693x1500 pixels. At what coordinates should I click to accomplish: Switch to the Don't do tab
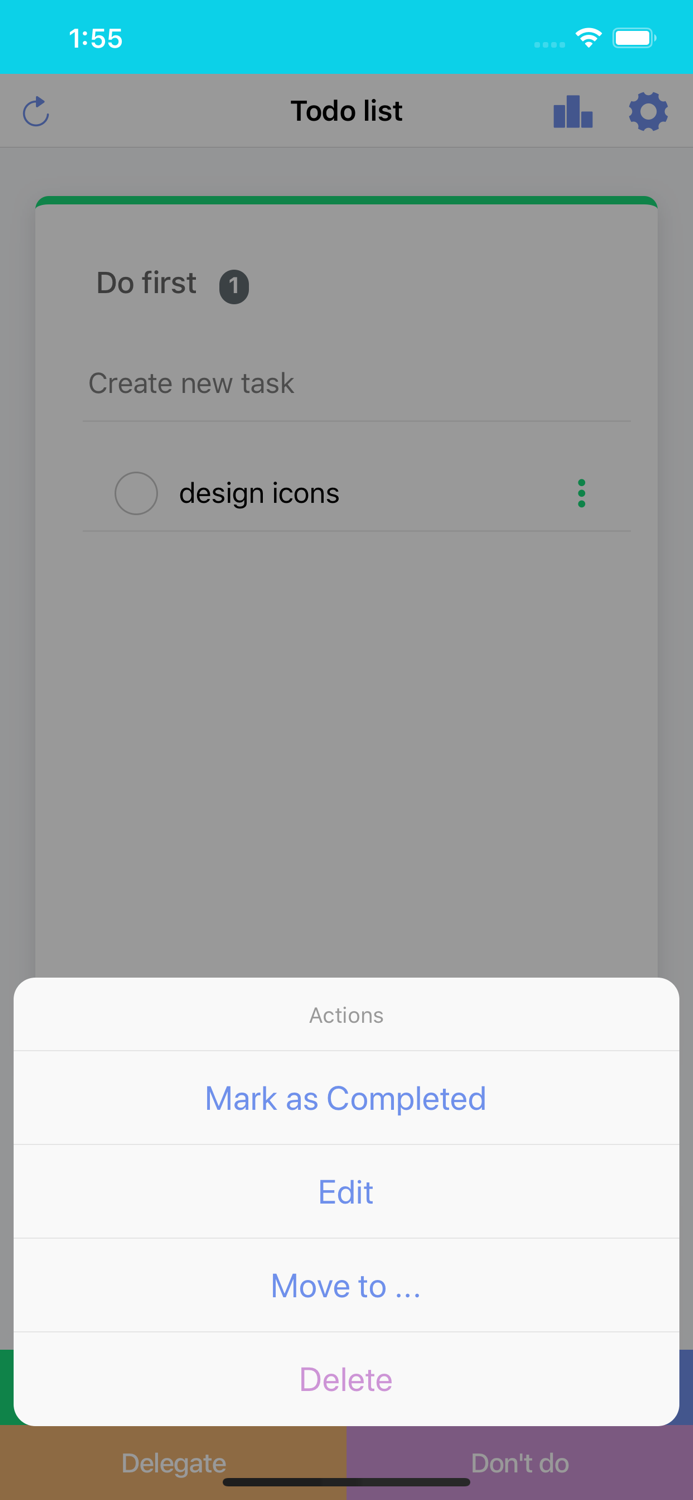pyautogui.click(x=520, y=1462)
